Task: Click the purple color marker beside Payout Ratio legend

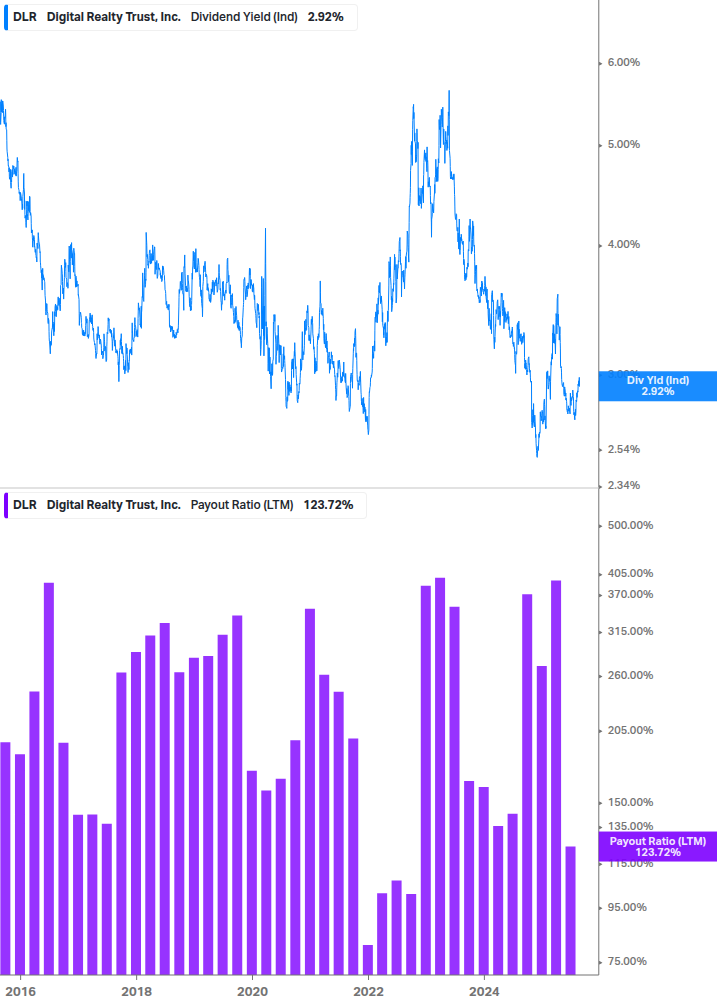Action: pos(6,505)
